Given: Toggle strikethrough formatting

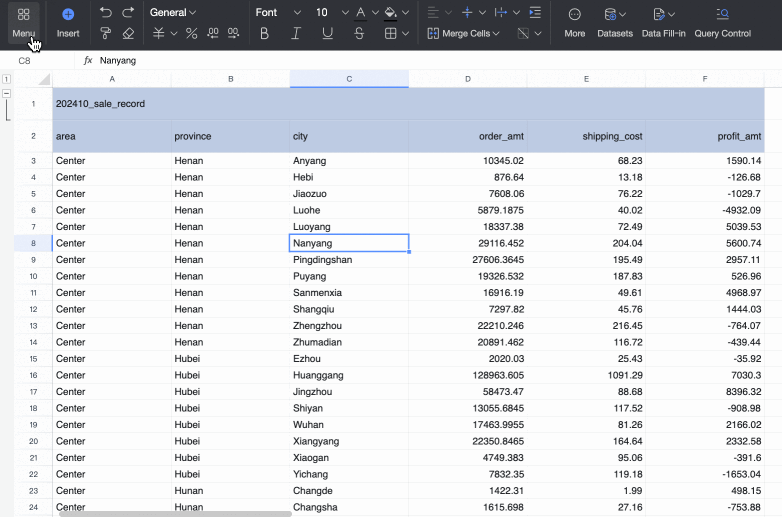Looking at the screenshot, I should tap(360, 34).
